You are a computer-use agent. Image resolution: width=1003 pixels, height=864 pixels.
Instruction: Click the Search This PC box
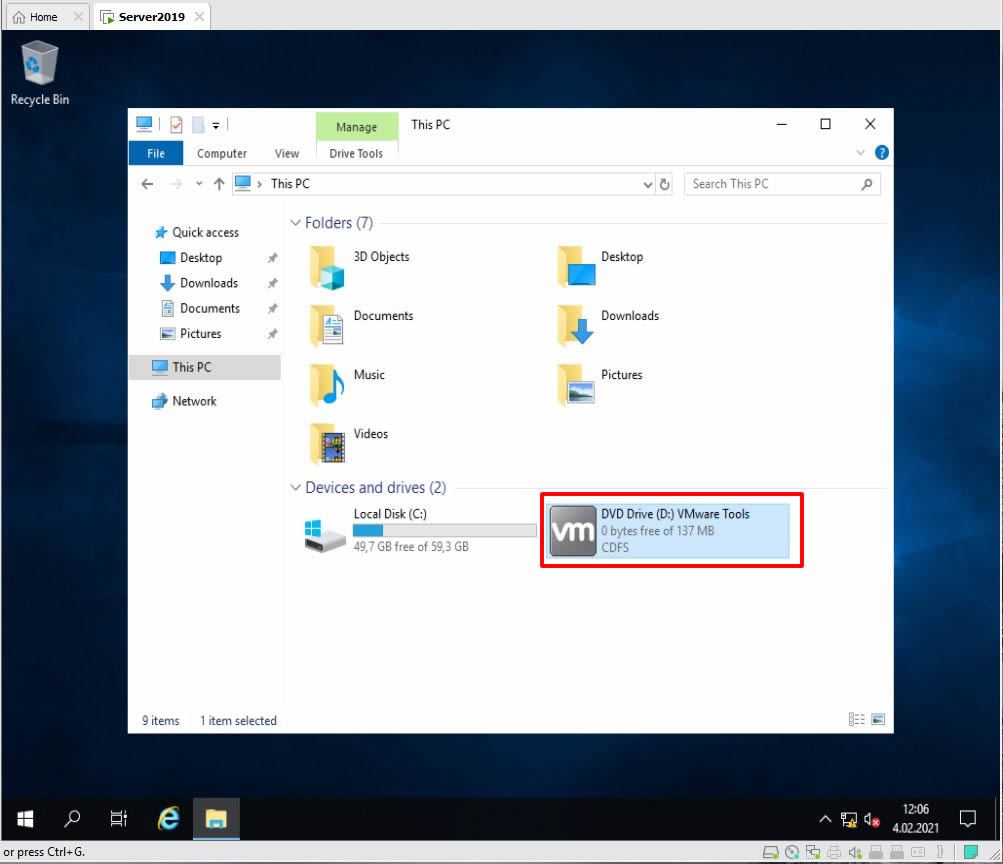click(782, 184)
